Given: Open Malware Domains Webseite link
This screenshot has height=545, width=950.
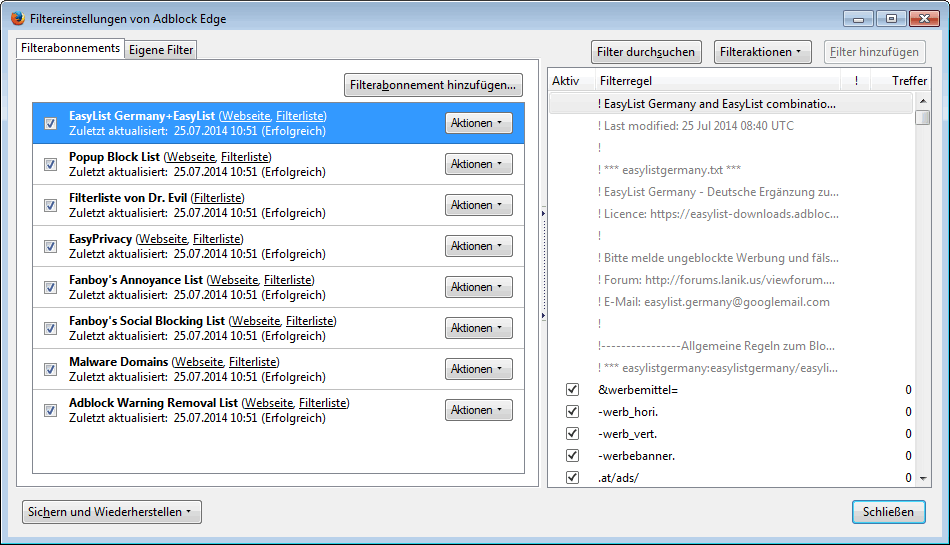Looking at the screenshot, I should [199, 362].
